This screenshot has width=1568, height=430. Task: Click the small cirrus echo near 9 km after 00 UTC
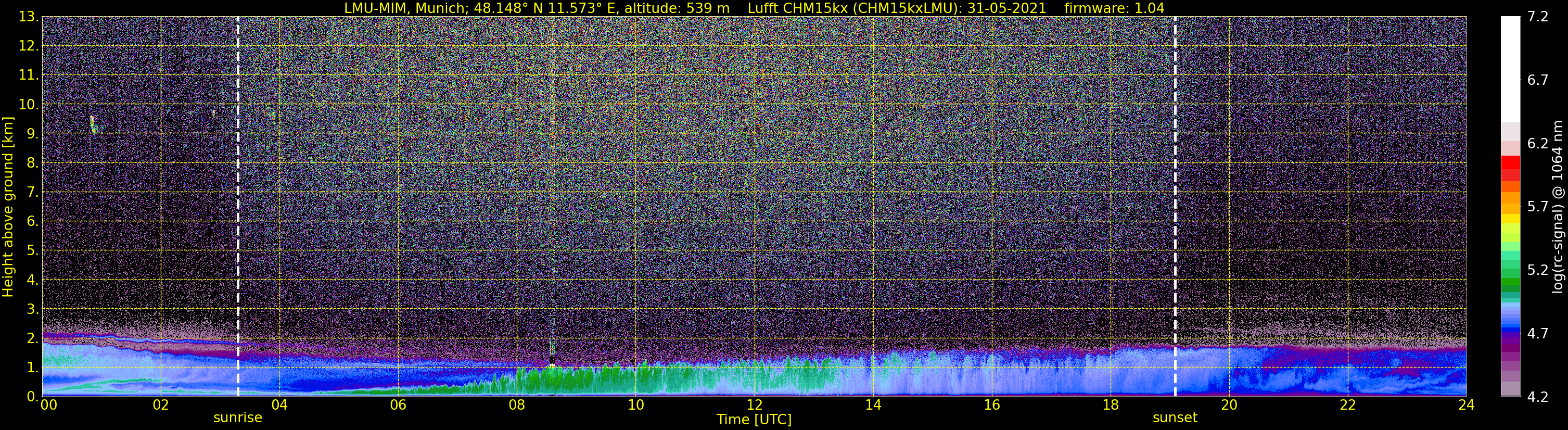(x=93, y=124)
